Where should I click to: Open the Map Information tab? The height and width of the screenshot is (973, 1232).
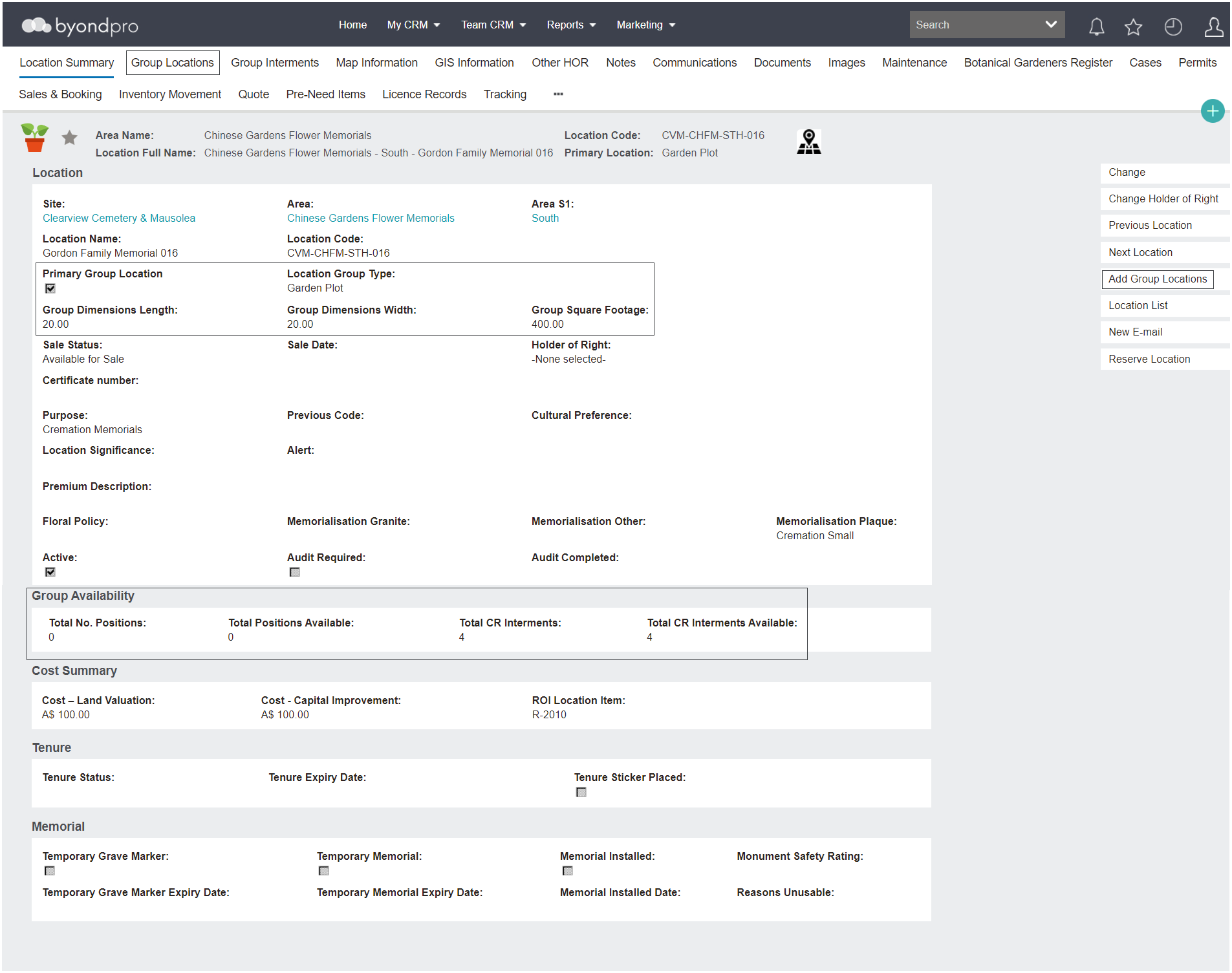pyautogui.click(x=376, y=63)
